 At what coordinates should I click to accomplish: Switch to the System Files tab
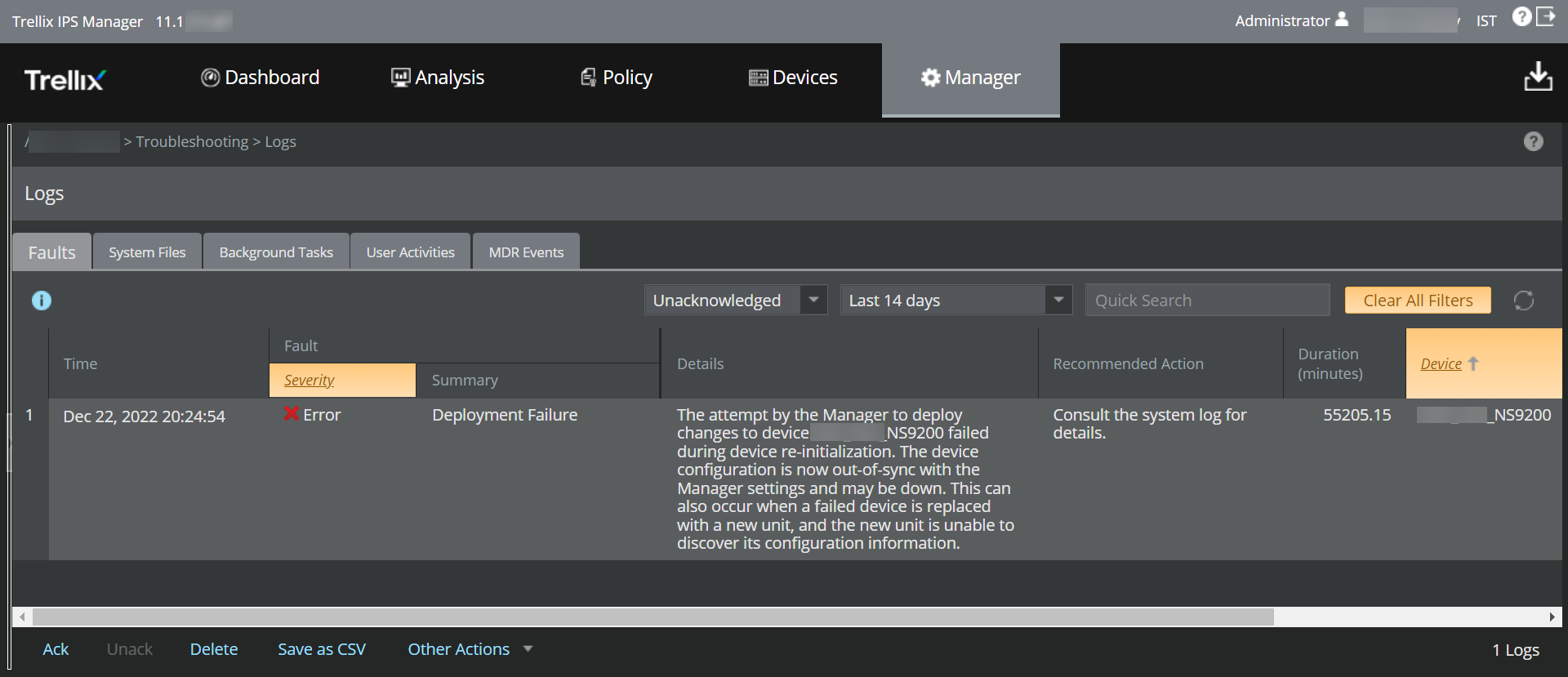(147, 252)
